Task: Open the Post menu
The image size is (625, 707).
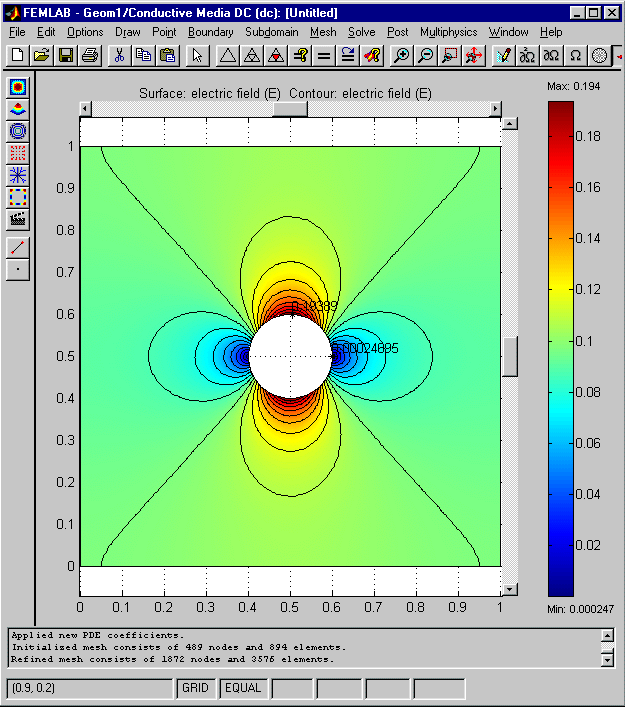Action: pos(398,32)
